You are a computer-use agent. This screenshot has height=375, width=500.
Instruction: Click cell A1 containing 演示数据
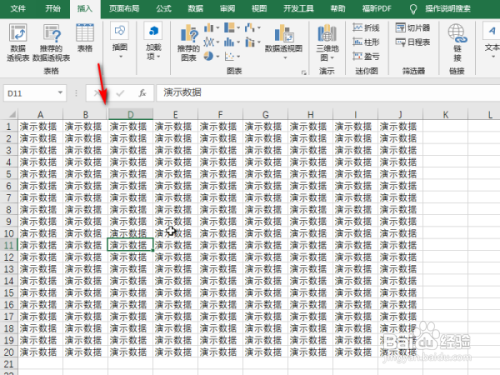pyautogui.click(x=40, y=126)
